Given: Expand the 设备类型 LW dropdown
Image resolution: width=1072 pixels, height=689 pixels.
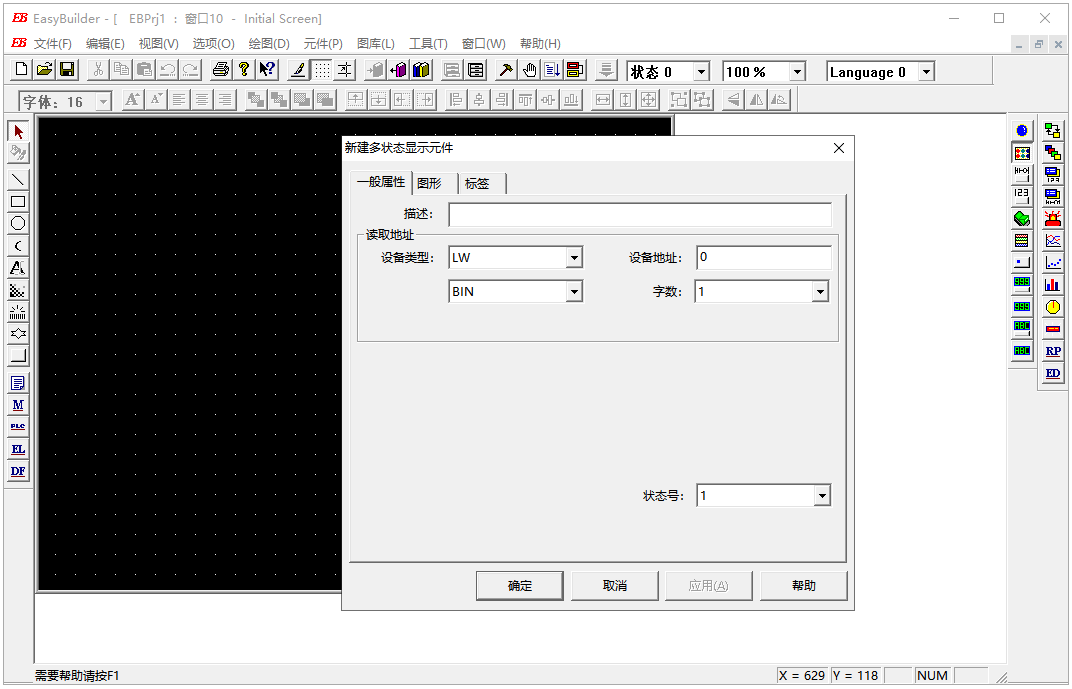Looking at the screenshot, I should (x=574, y=258).
